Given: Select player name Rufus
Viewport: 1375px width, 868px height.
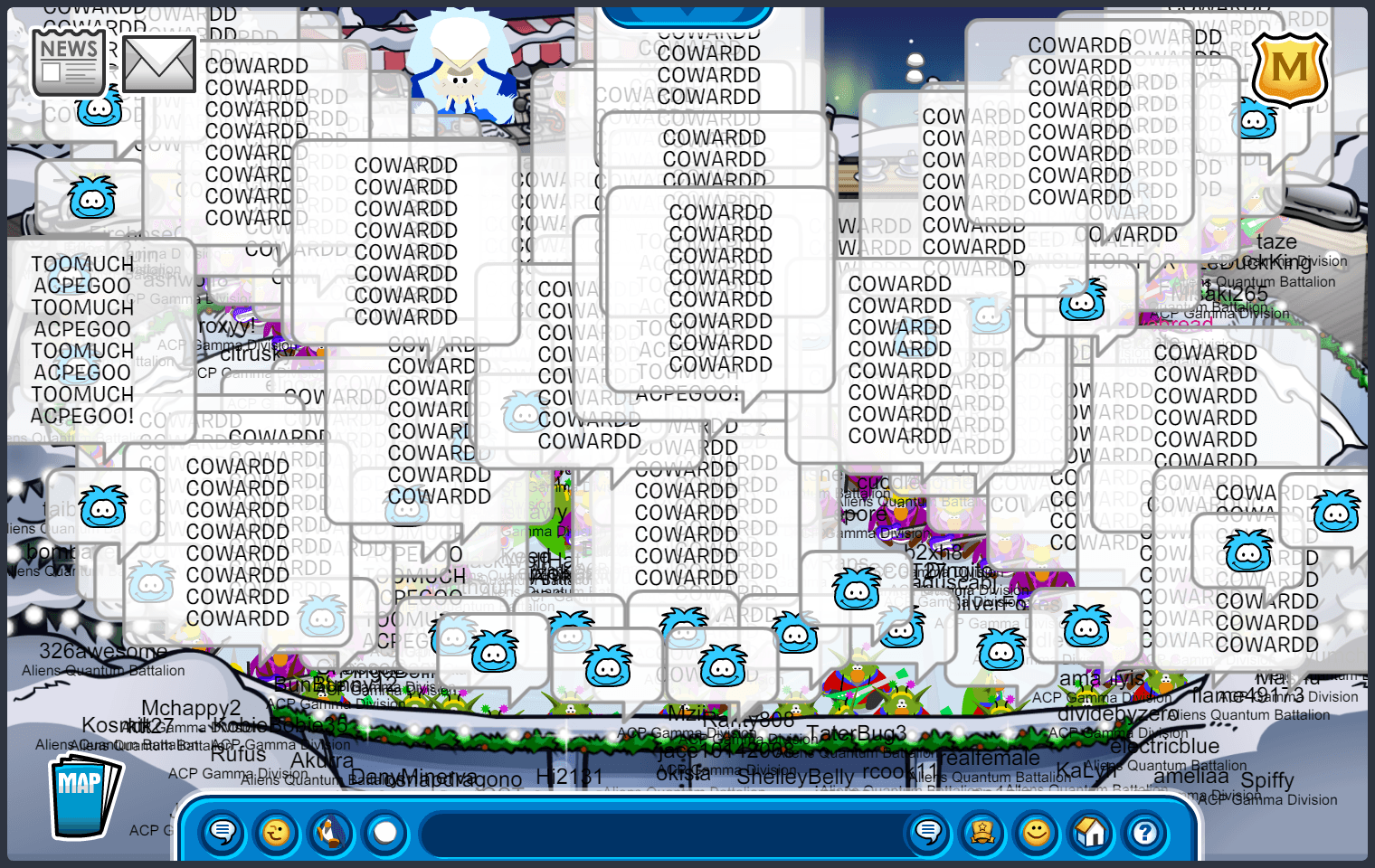Looking at the screenshot, I should (x=239, y=754).
